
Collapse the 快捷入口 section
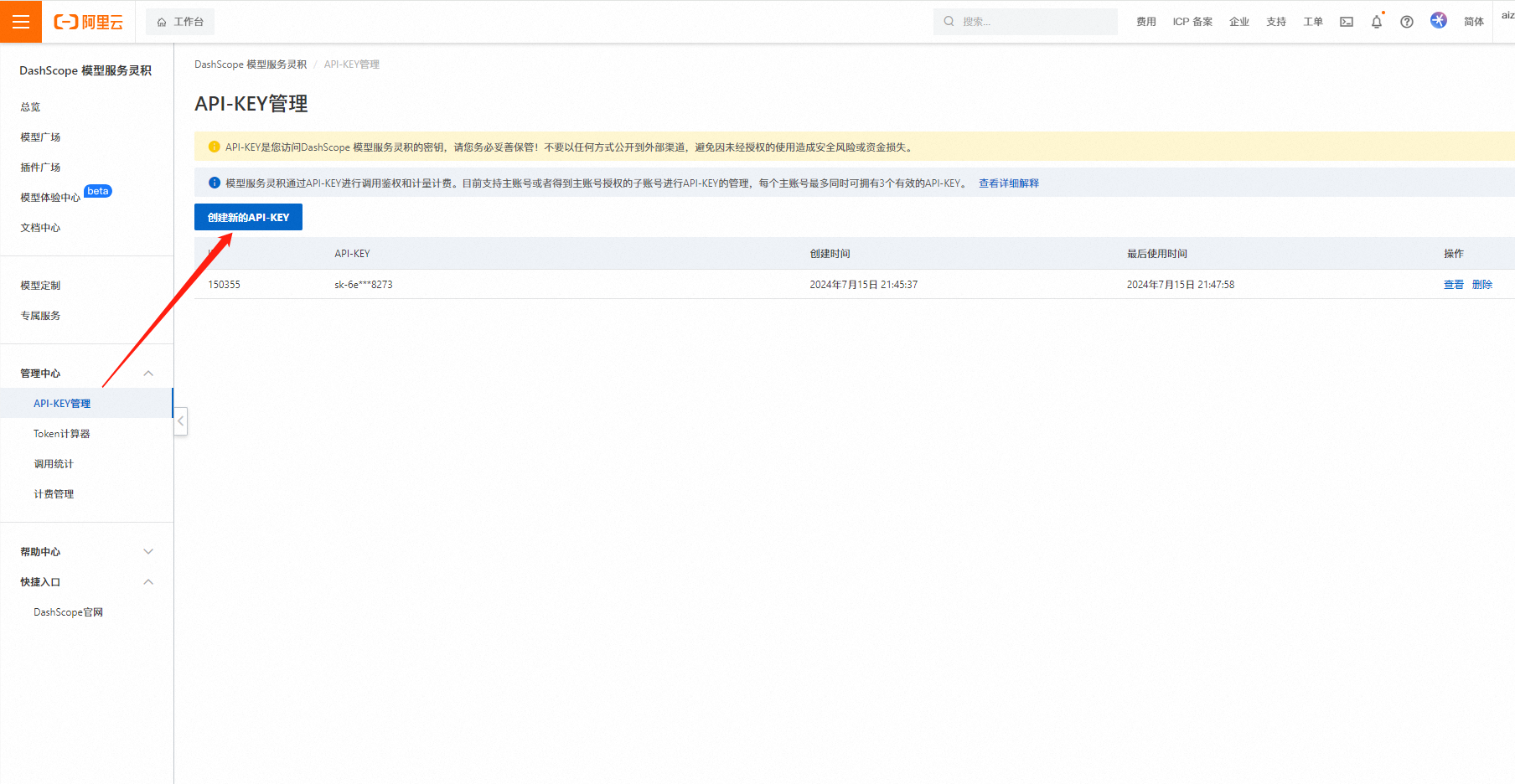[148, 582]
